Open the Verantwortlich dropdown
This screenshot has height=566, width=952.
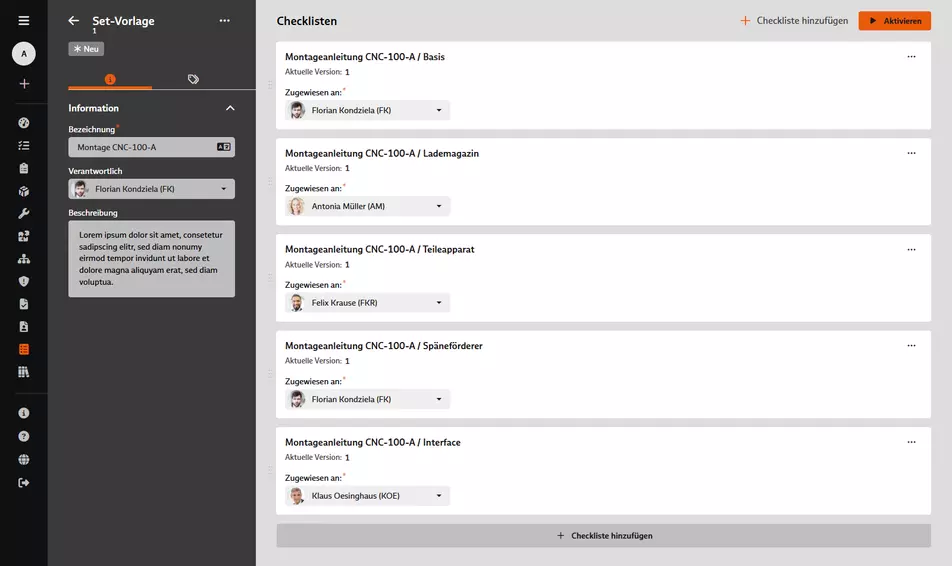click(152, 189)
